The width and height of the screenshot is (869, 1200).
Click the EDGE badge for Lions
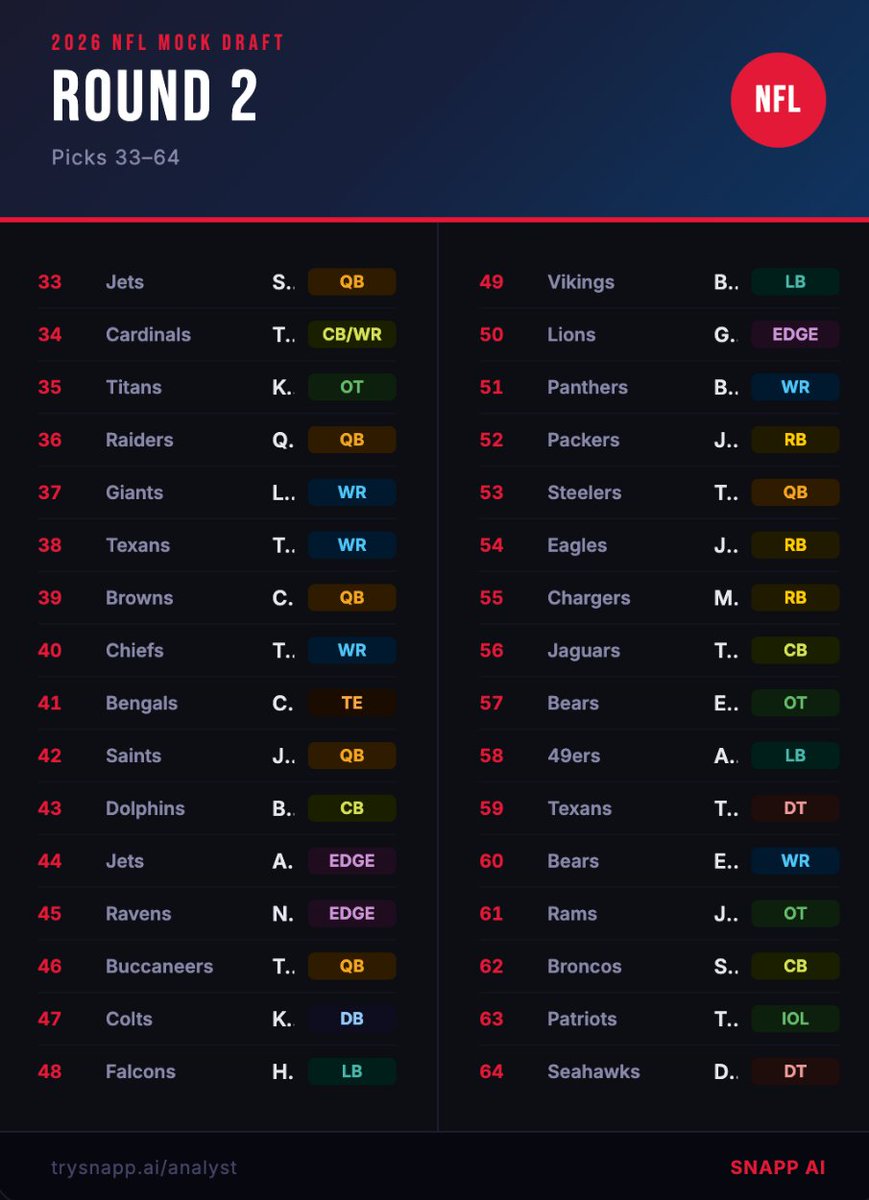coord(795,335)
